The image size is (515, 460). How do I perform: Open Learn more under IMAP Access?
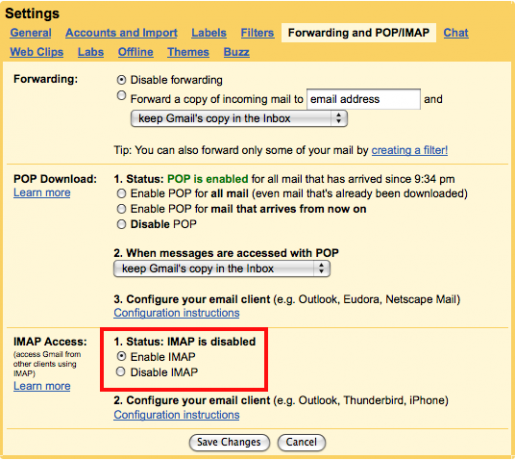click(x=42, y=386)
